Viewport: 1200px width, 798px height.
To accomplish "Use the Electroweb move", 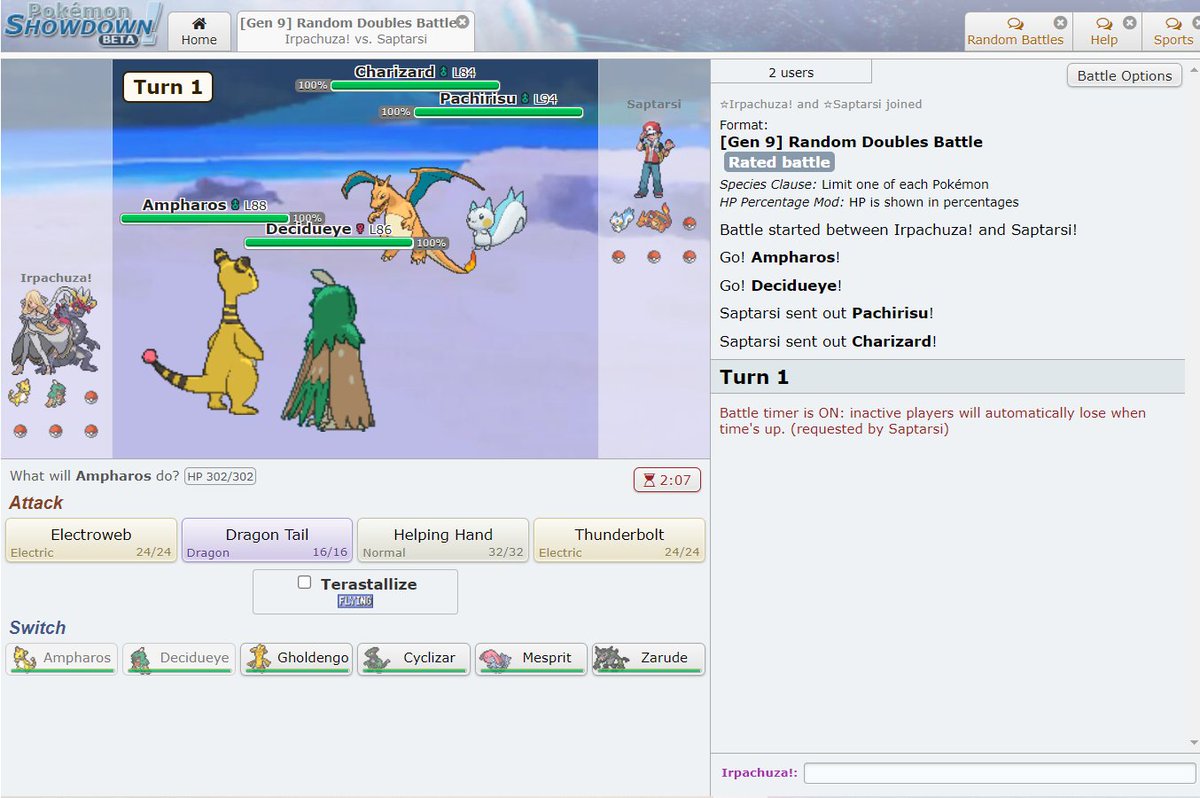I will [91, 540].
